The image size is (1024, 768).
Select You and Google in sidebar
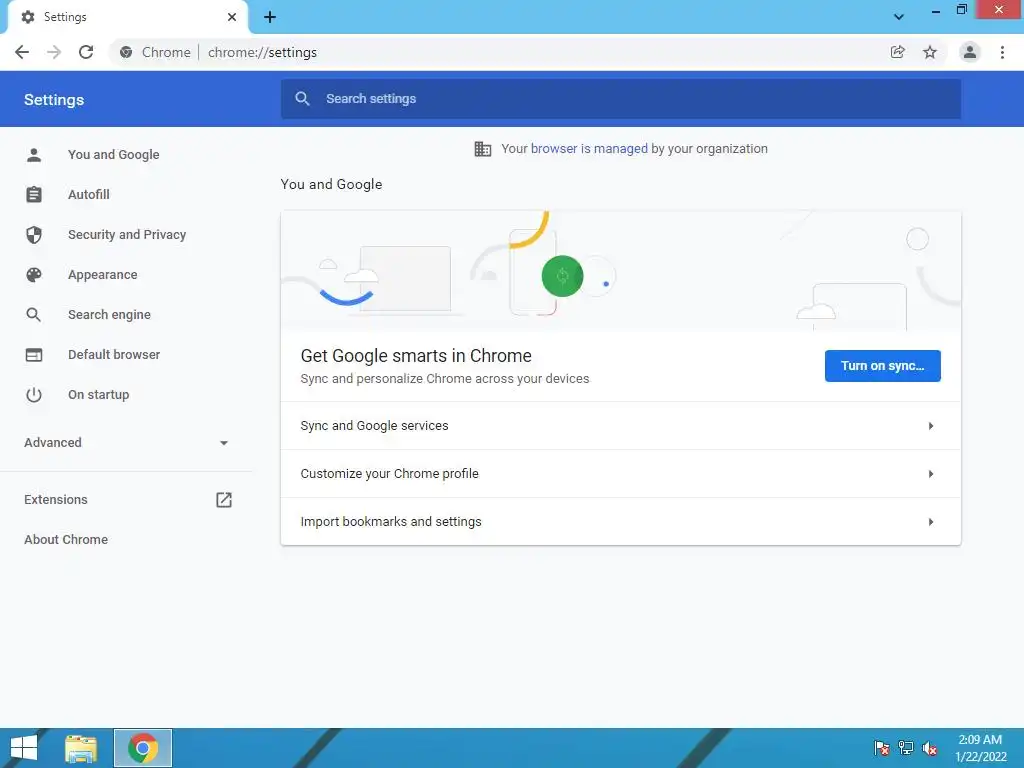[x=114, y=155]
